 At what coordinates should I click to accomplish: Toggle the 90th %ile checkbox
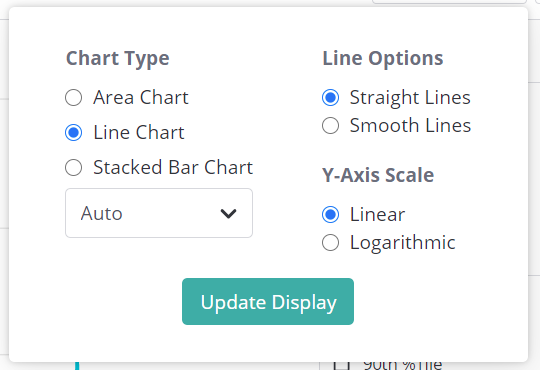pos(342,365)
